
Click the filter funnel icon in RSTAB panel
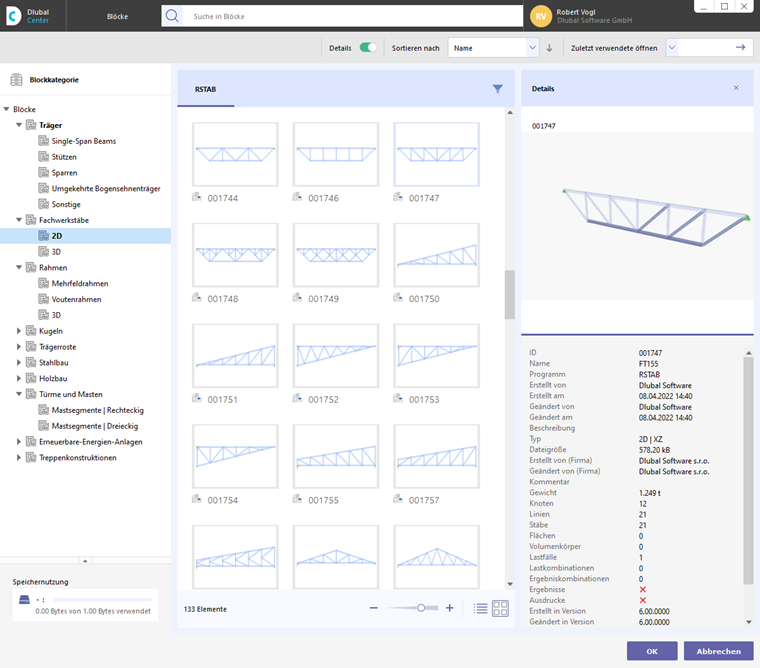[497, 89]
